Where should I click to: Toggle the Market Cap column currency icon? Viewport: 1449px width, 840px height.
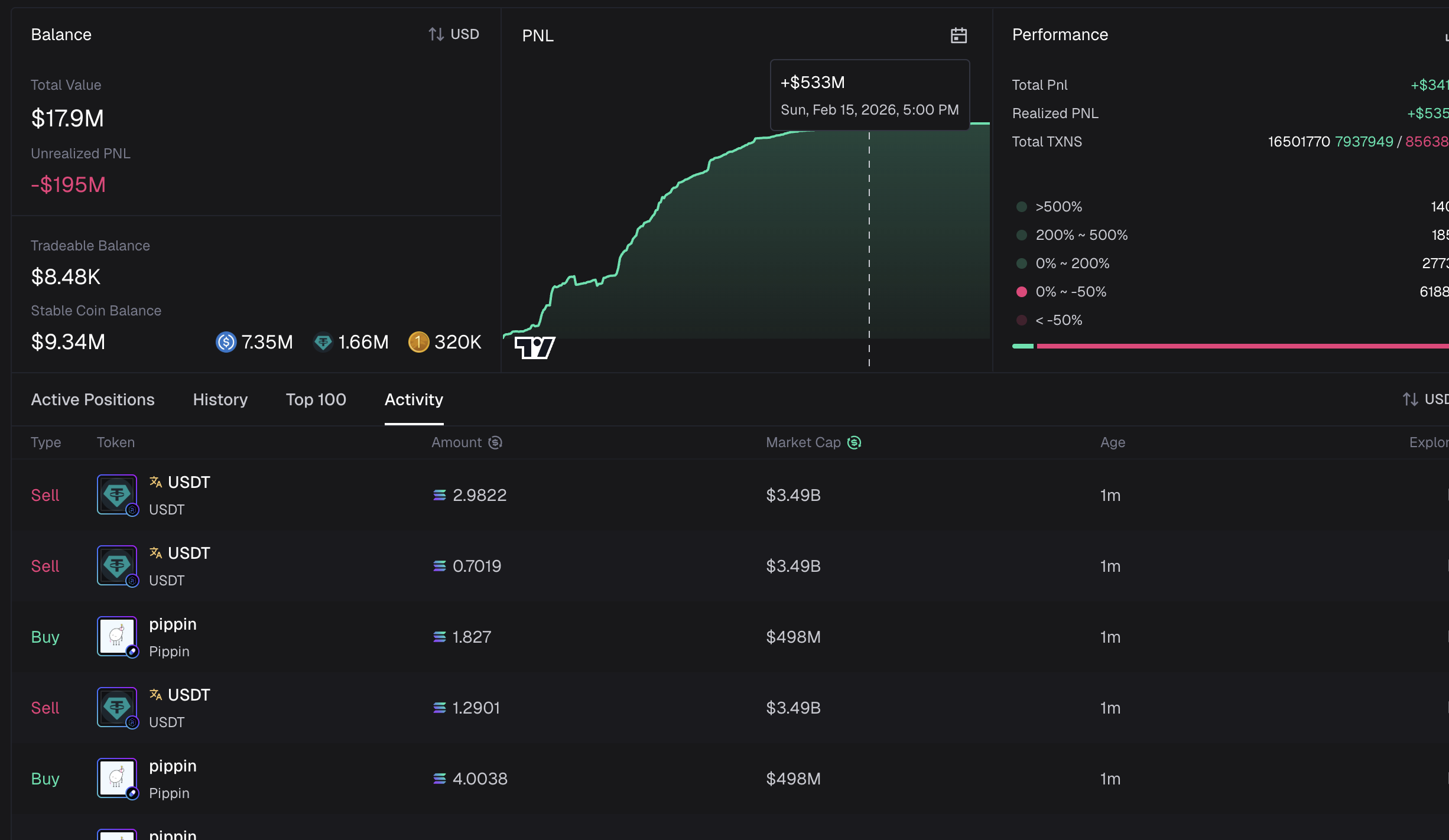pyautogui.click(x=855, y=442)
